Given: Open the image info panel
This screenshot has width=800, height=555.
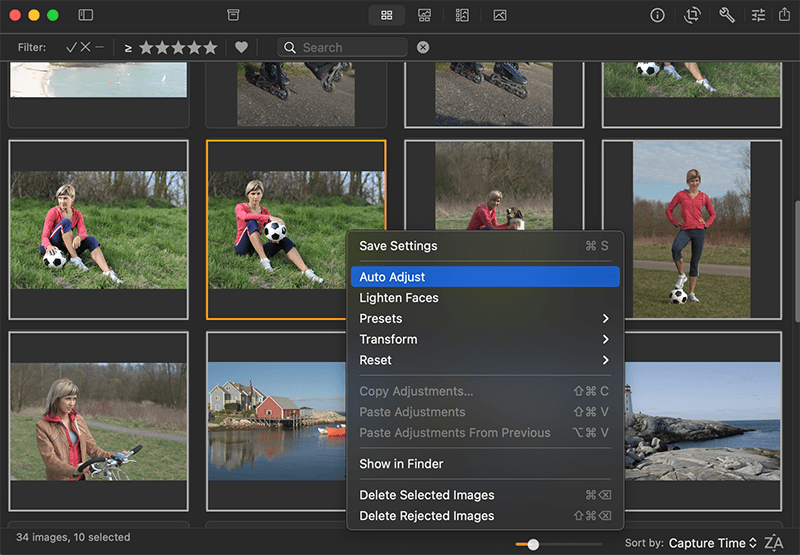Looking at the screenshot, I should 657,15.
